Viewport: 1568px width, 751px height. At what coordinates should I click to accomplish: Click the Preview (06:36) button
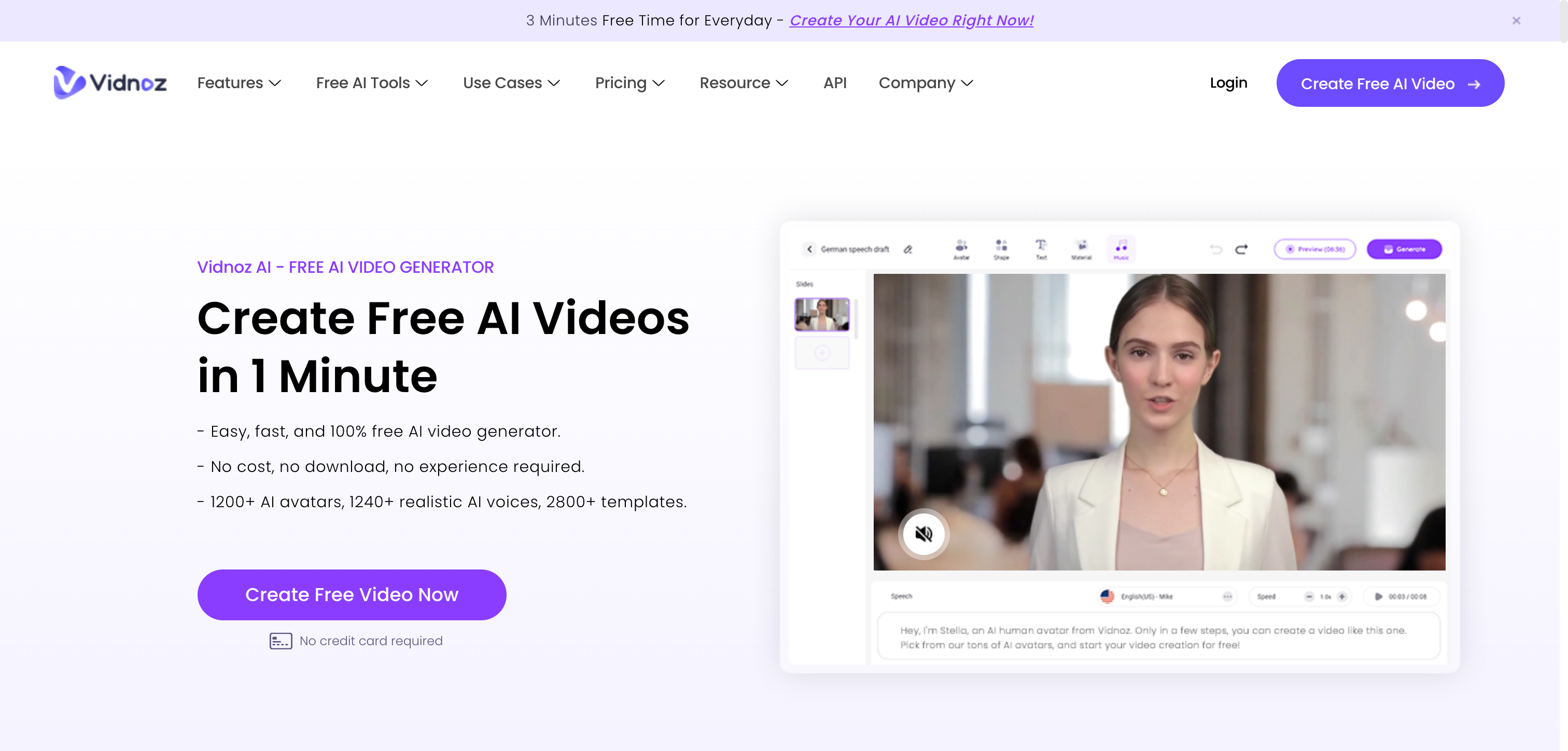point(1315,249)
